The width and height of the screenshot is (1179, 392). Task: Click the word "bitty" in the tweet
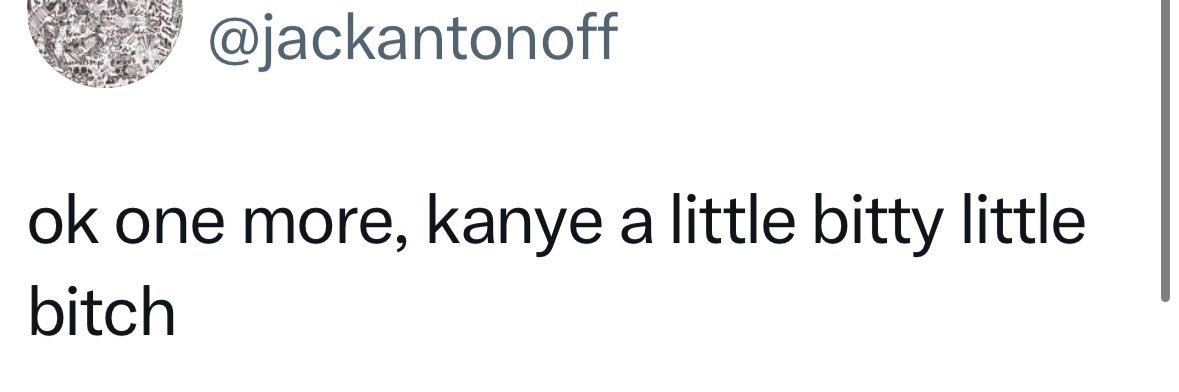[880, 224]
